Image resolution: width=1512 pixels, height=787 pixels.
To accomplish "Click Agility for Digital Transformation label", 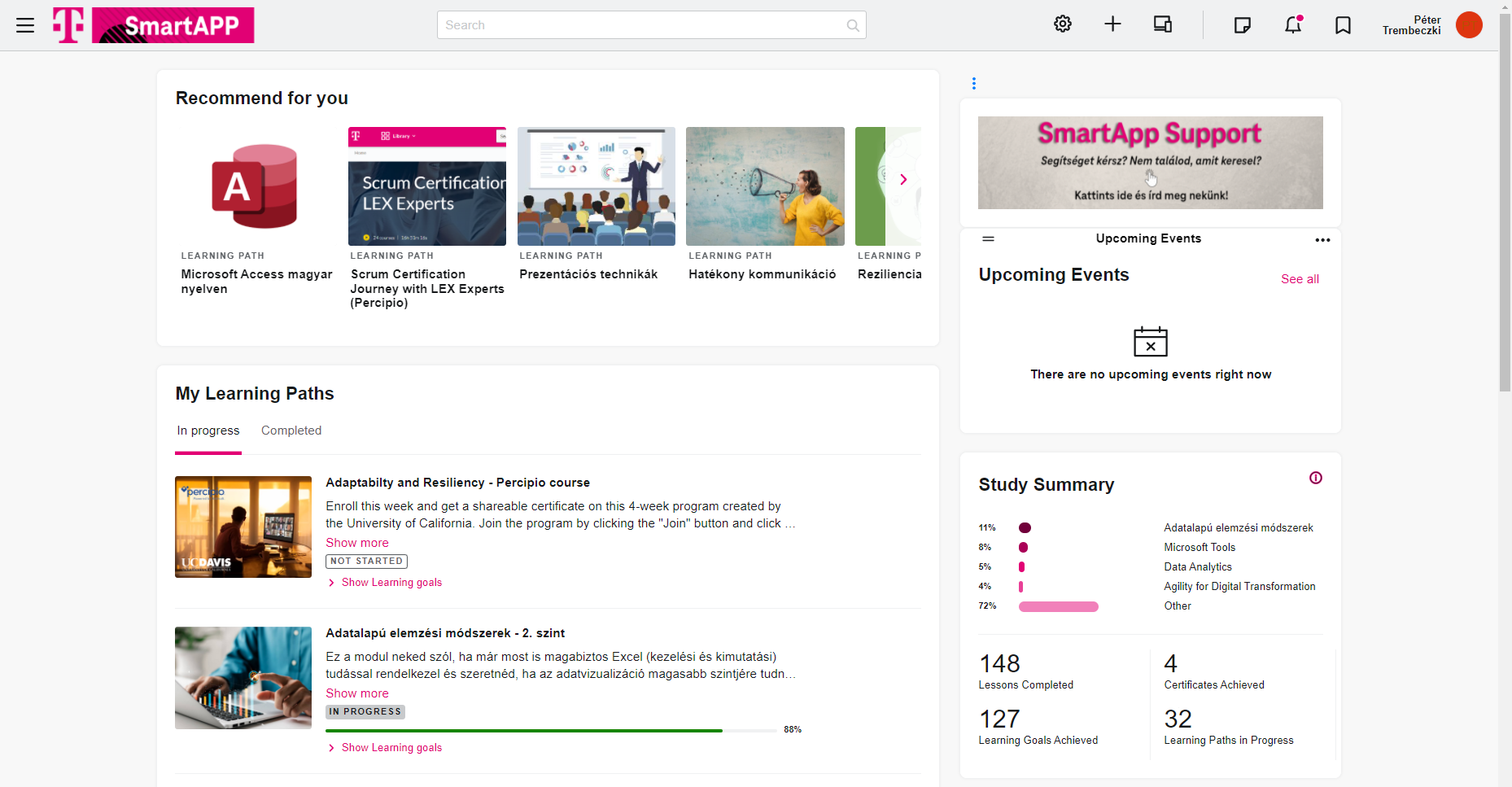I will coord(1239,587).
